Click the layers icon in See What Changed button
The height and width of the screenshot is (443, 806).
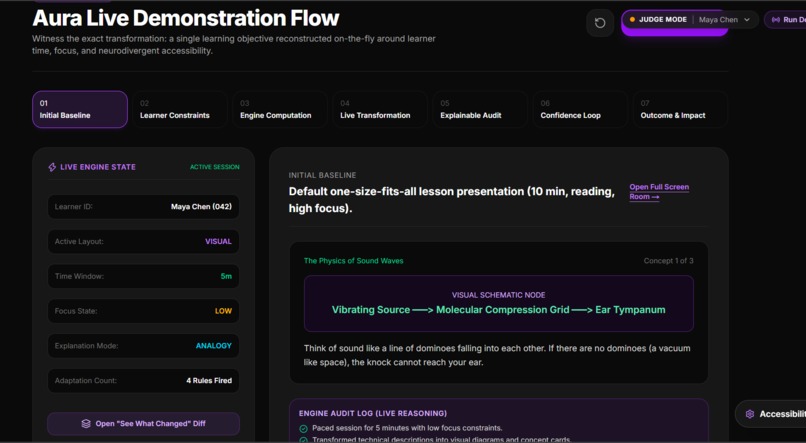(86, 423)
